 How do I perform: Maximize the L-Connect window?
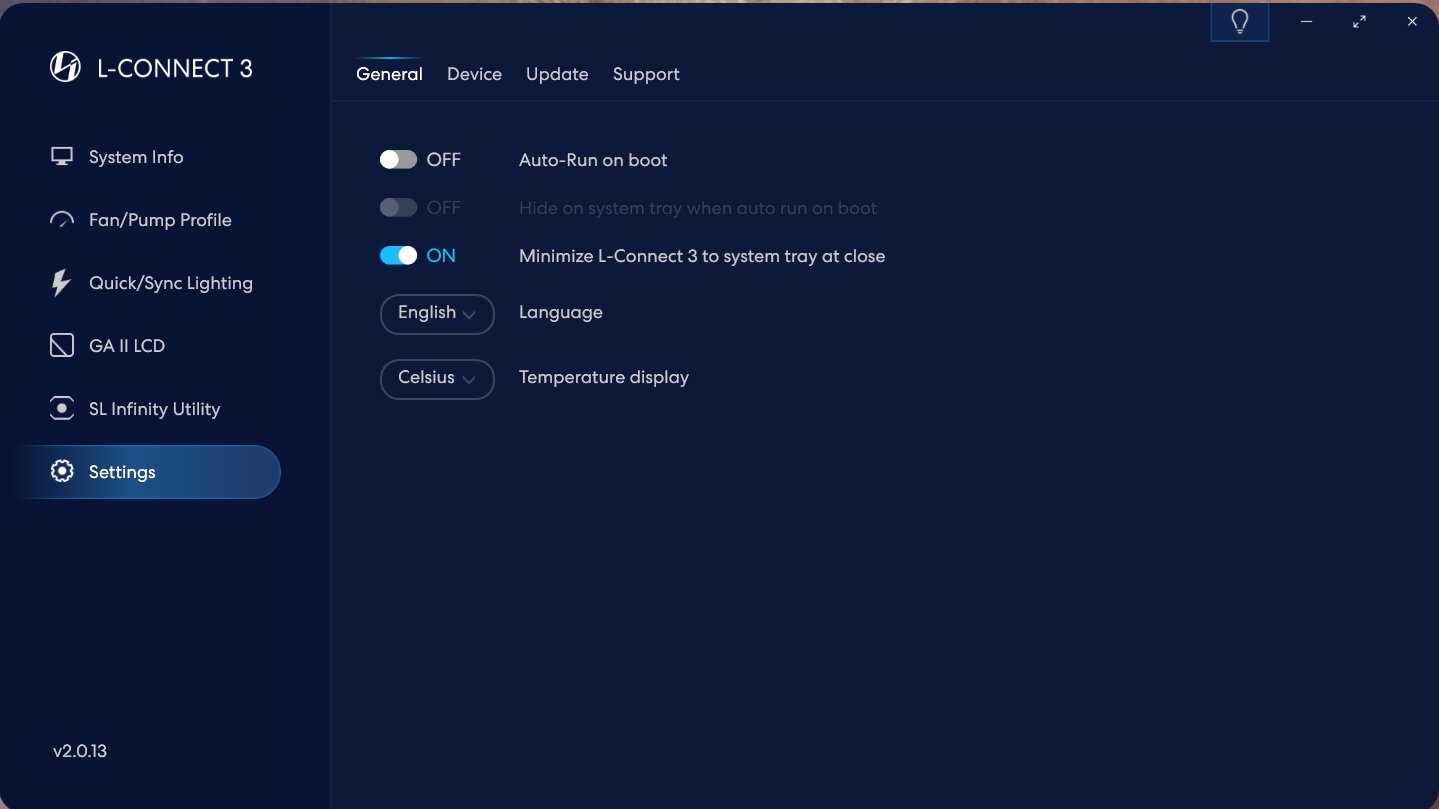coord(1359,22)
